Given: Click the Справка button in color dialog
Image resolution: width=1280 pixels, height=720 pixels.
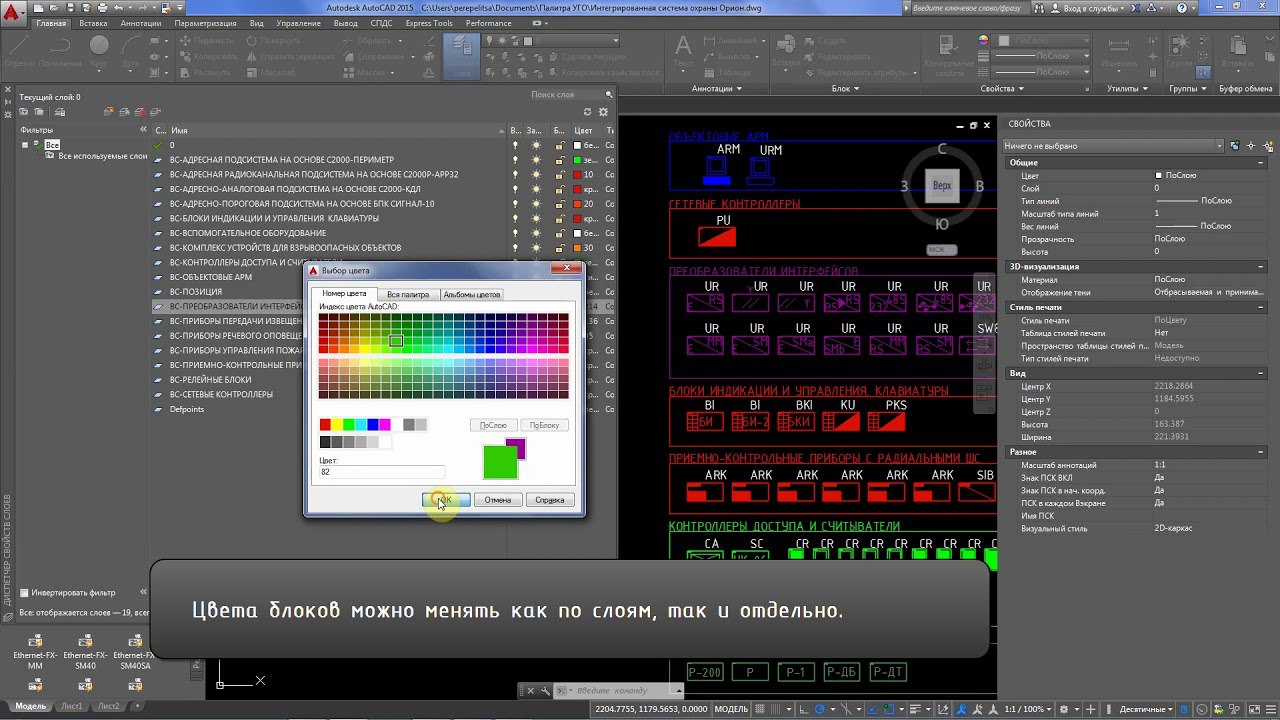Looking at the screenshot, I should (x=550, y=499).
